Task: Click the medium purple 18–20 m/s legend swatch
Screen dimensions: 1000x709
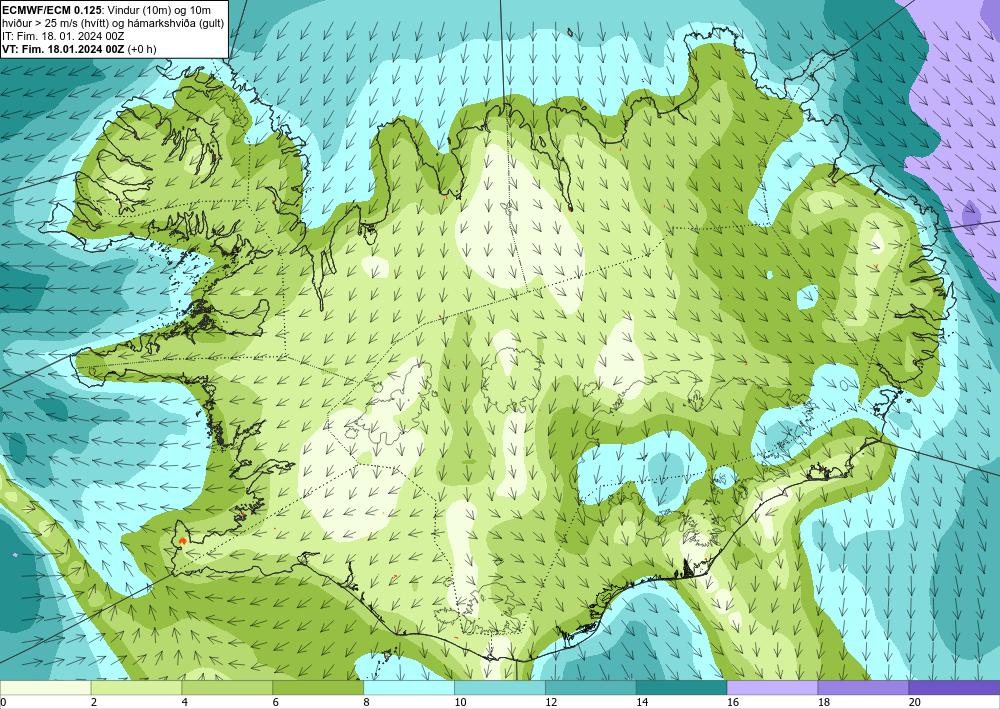Action: click(863, 688)
